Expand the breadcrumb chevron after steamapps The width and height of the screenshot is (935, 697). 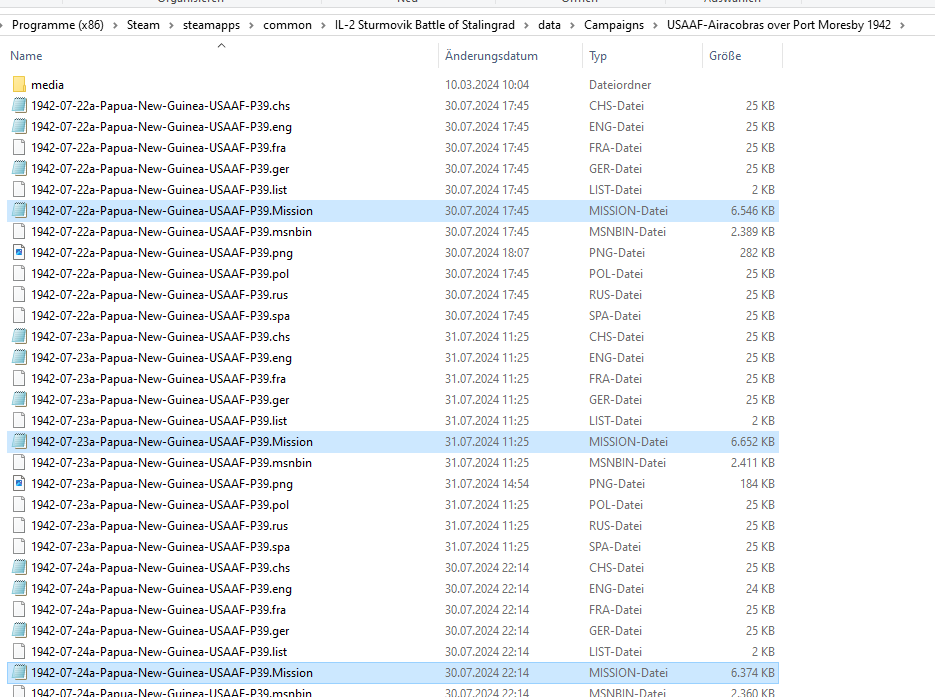(253, 25)
